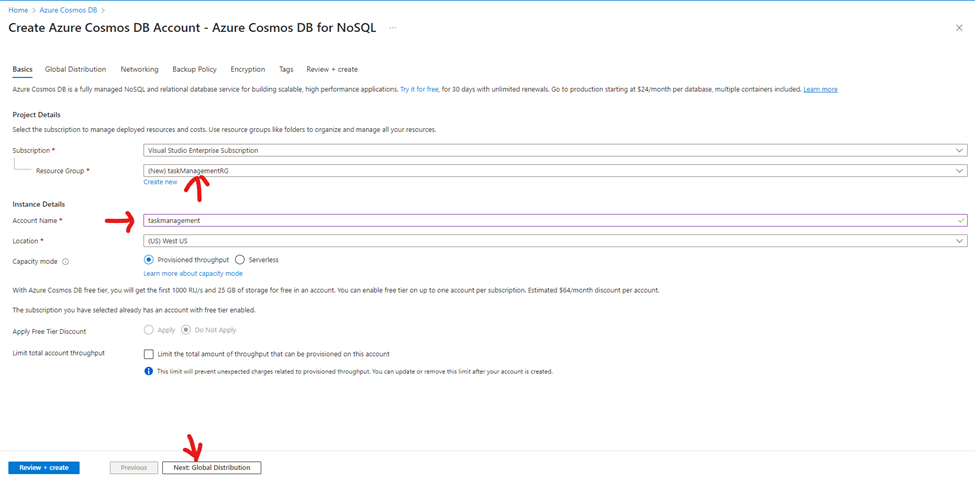The image size is (975, 483).
Task: Switch to the Networking tab
Action: click(x=139, y=70)
